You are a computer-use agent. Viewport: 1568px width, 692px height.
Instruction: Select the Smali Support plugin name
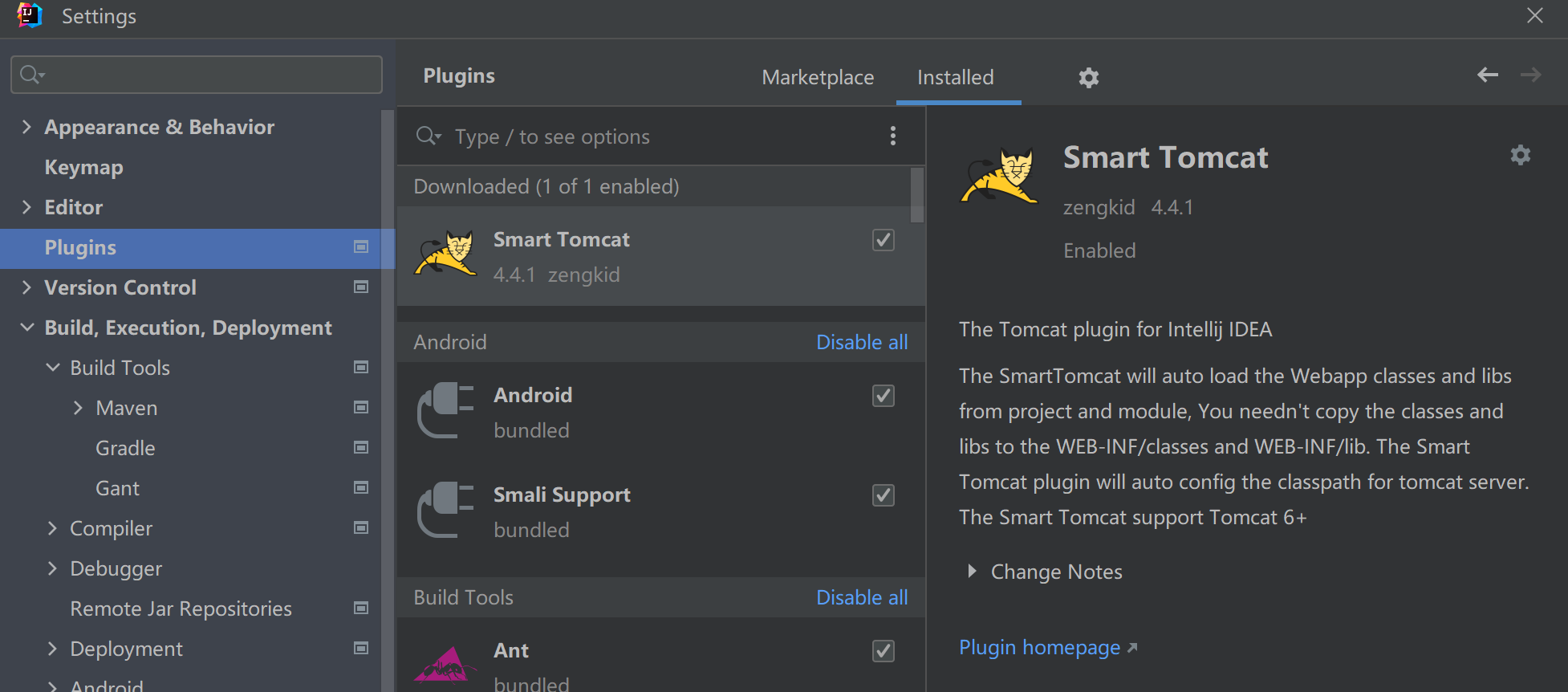[x=562, y=495]
